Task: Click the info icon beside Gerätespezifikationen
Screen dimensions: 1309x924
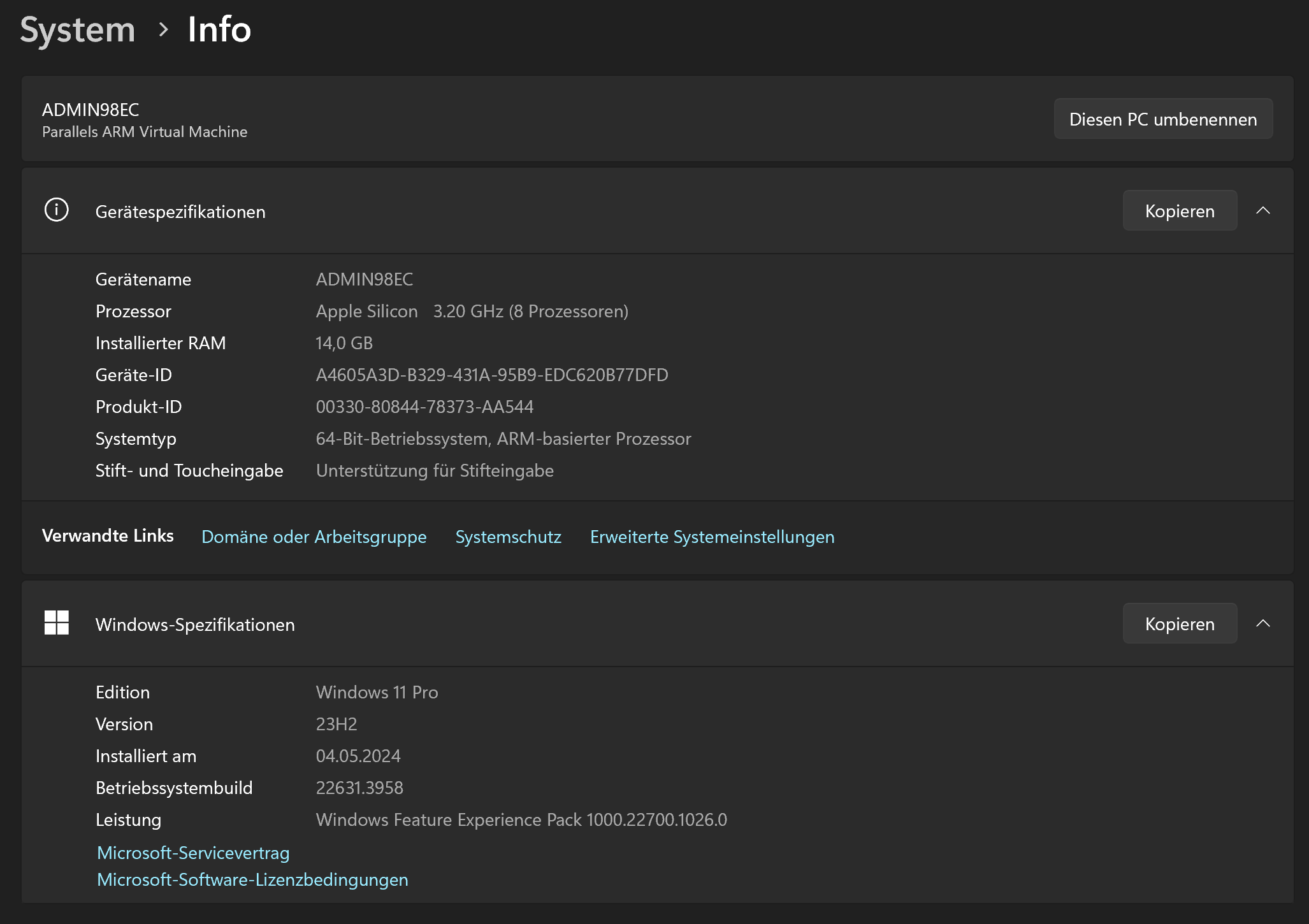Action: [56, 210]
